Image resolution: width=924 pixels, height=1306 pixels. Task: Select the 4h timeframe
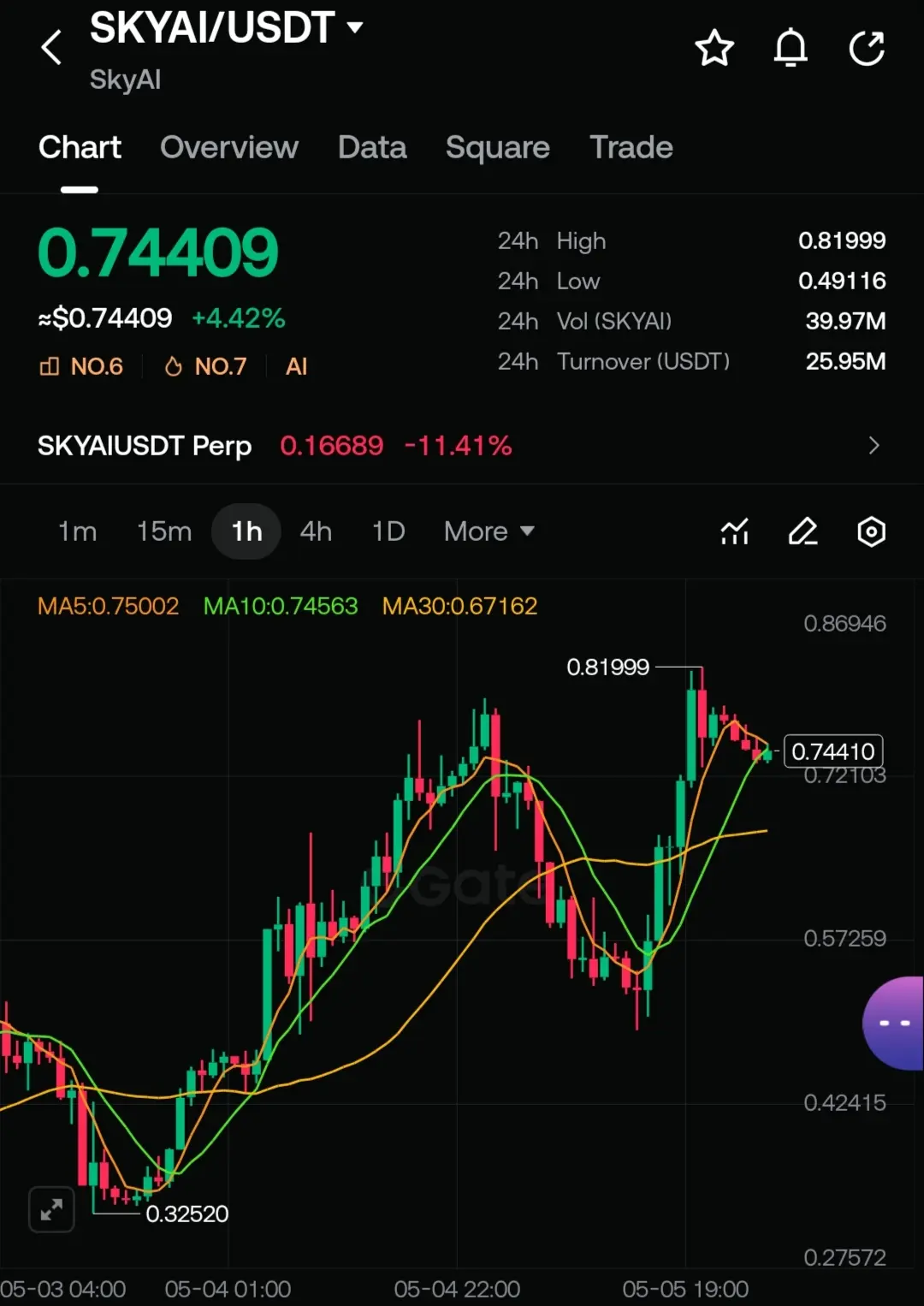pos(316,531)
